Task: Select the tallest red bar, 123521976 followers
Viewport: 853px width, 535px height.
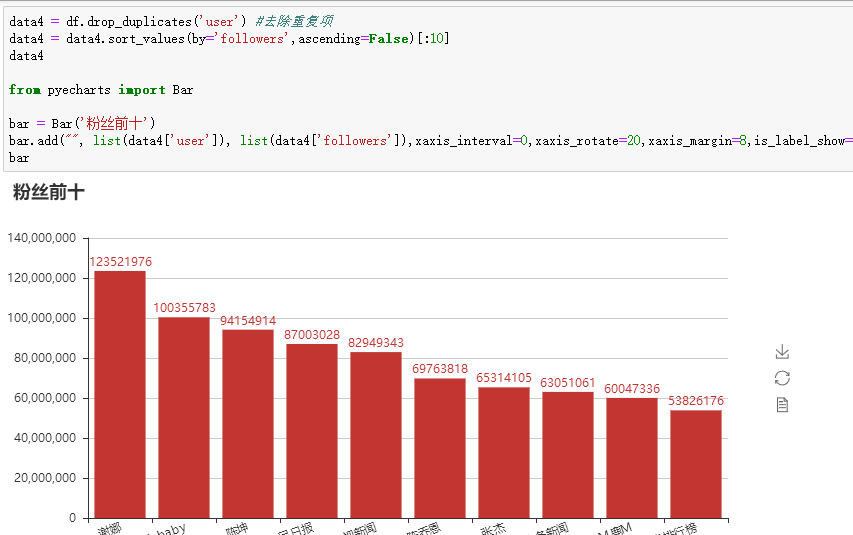Action: [x=120, y=395]
